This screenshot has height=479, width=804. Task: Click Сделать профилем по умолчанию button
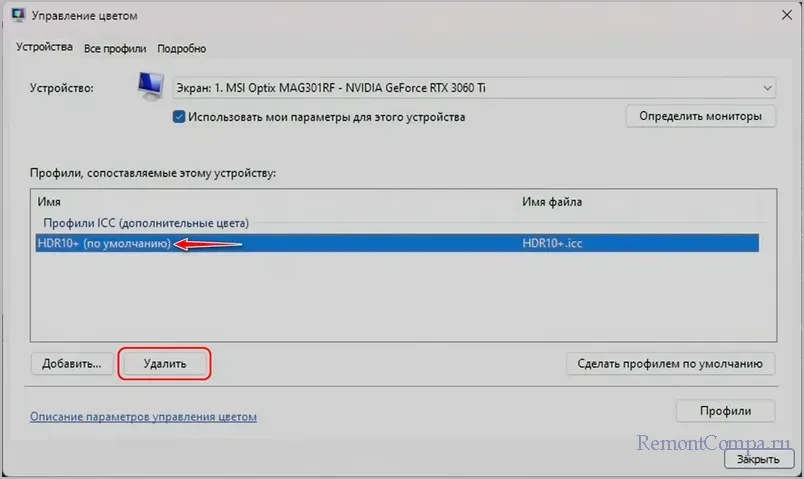pyautogui.click(x=670, y=364)
